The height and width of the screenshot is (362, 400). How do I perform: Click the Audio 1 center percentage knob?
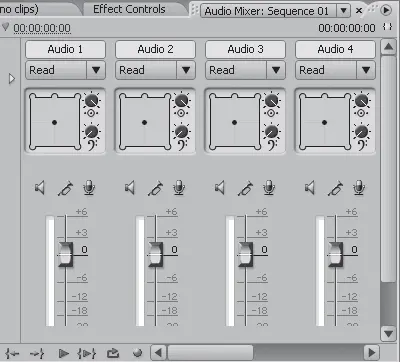pos(91,100)
